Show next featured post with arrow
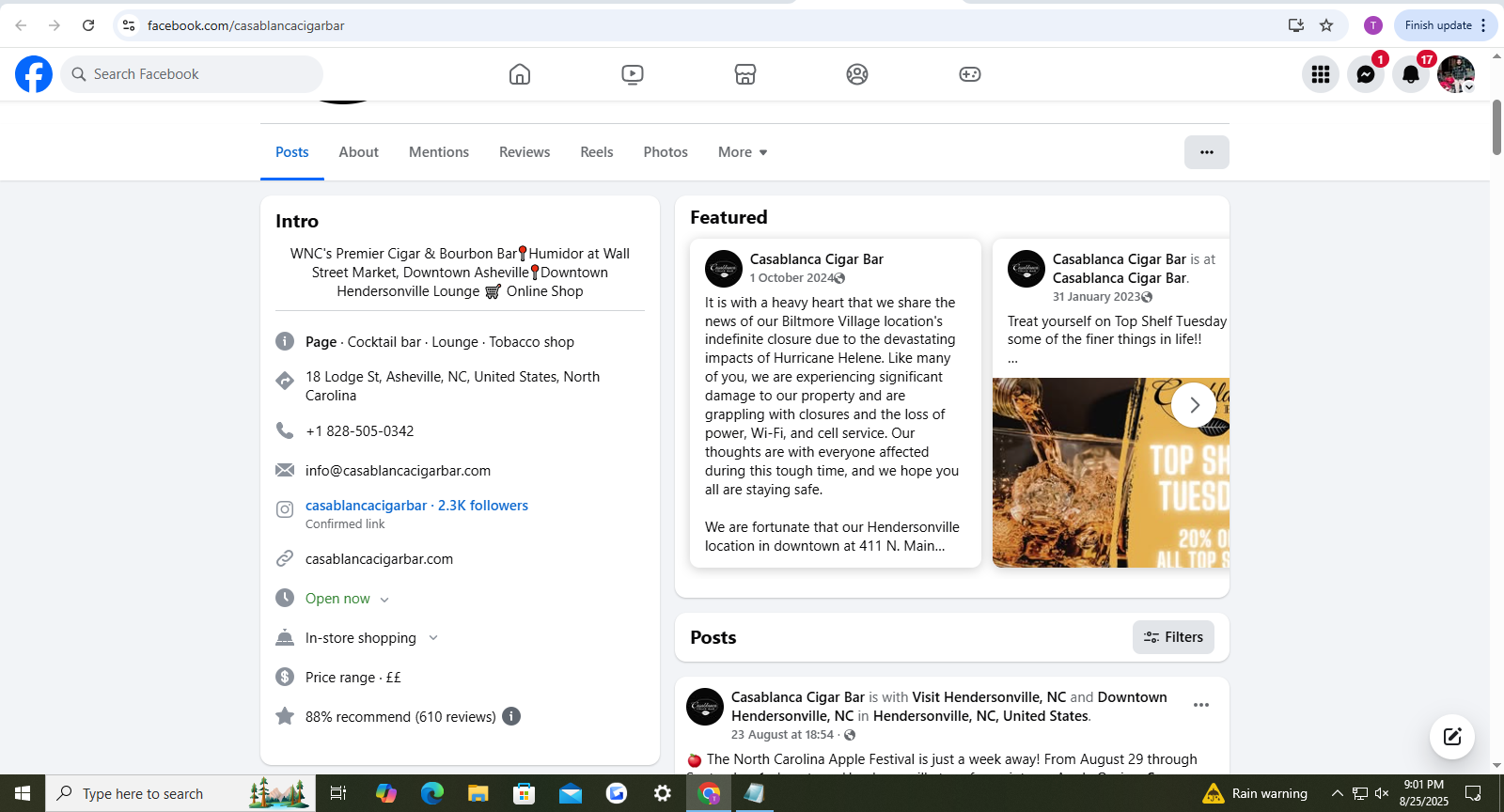Viewport: 1504px width, 812px height. [x=1194, y=405]
